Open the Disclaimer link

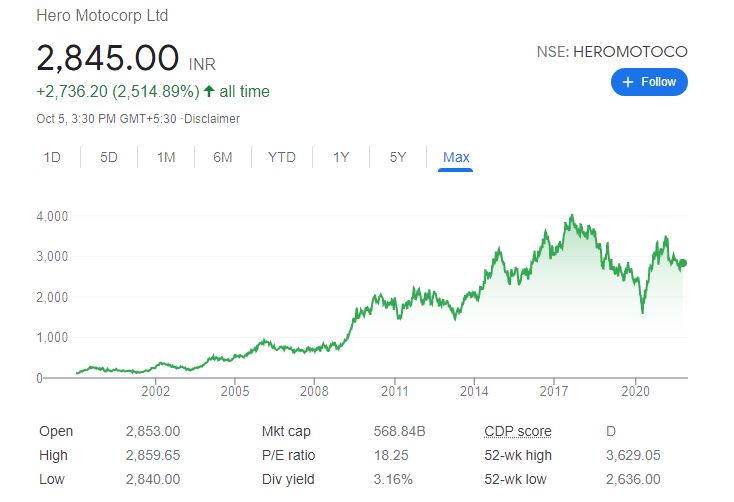click(x=215, y=119)
